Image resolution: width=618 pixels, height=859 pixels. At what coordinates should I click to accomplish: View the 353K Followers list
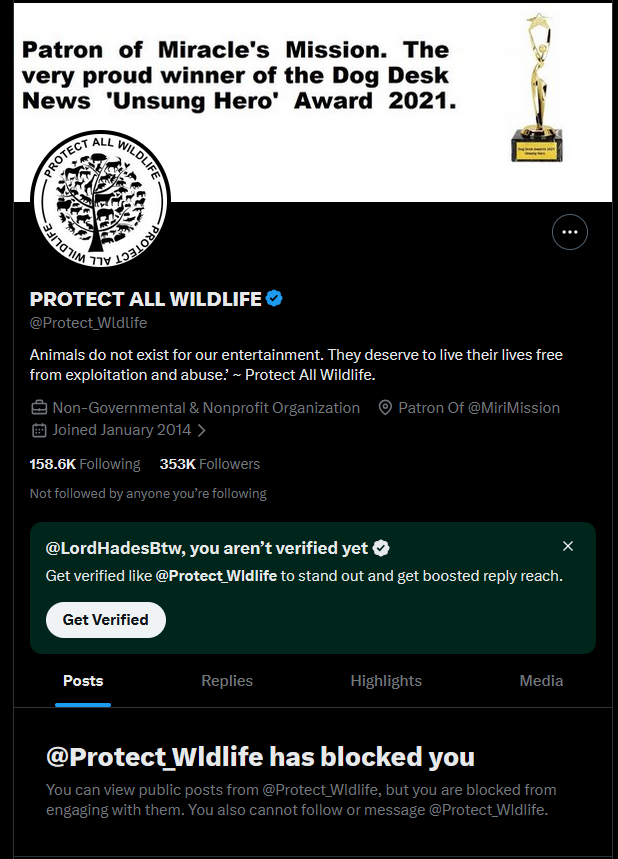[210, 464]
